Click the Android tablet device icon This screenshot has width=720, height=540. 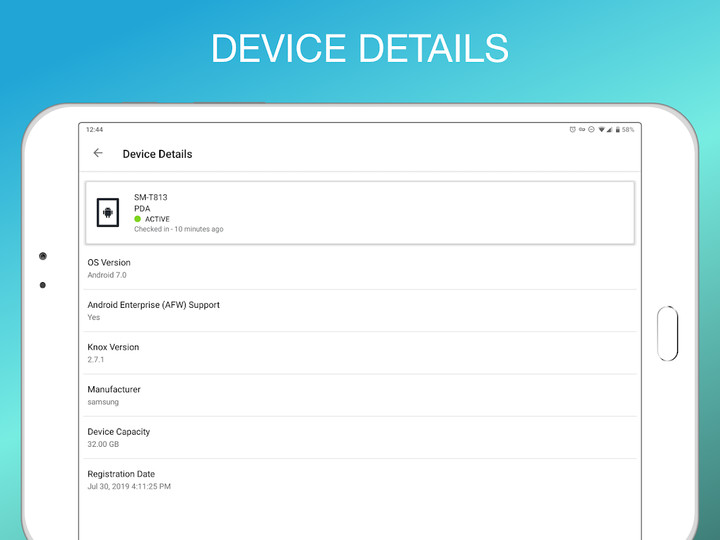pyautogui.click(x=107, y=212)
